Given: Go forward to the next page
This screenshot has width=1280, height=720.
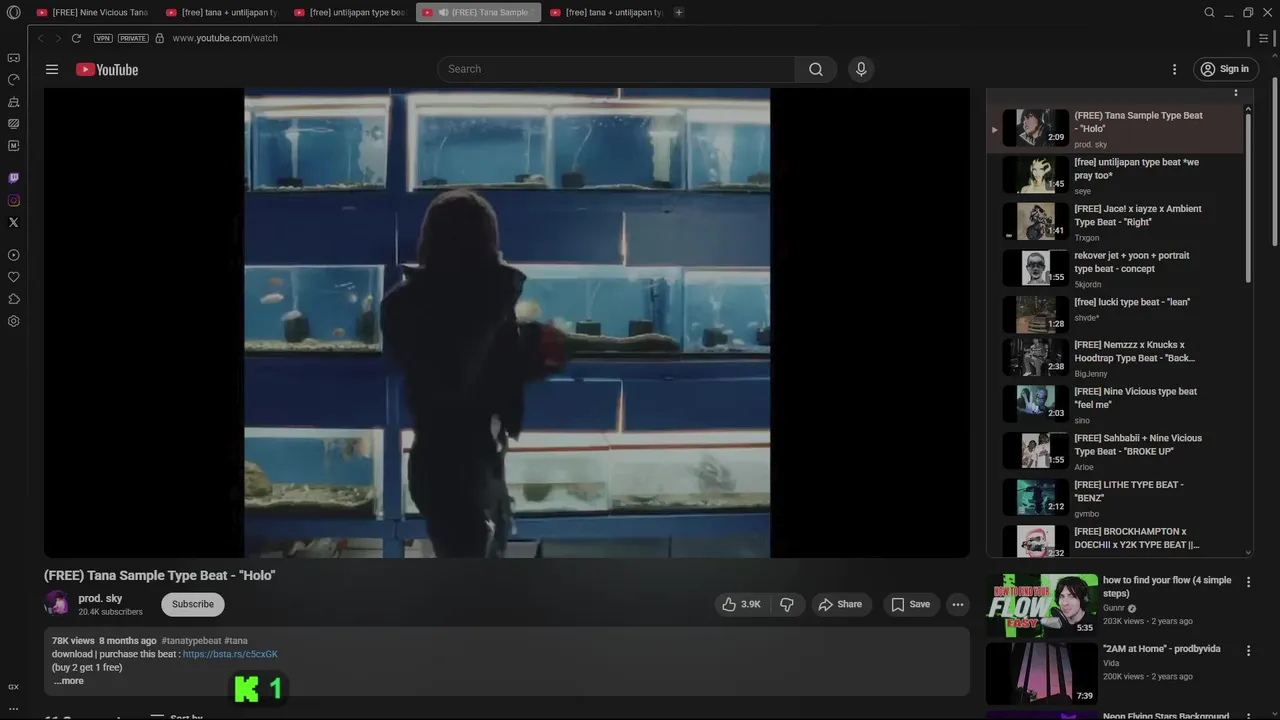Looking at the screenshot, I should pos(58,38).
